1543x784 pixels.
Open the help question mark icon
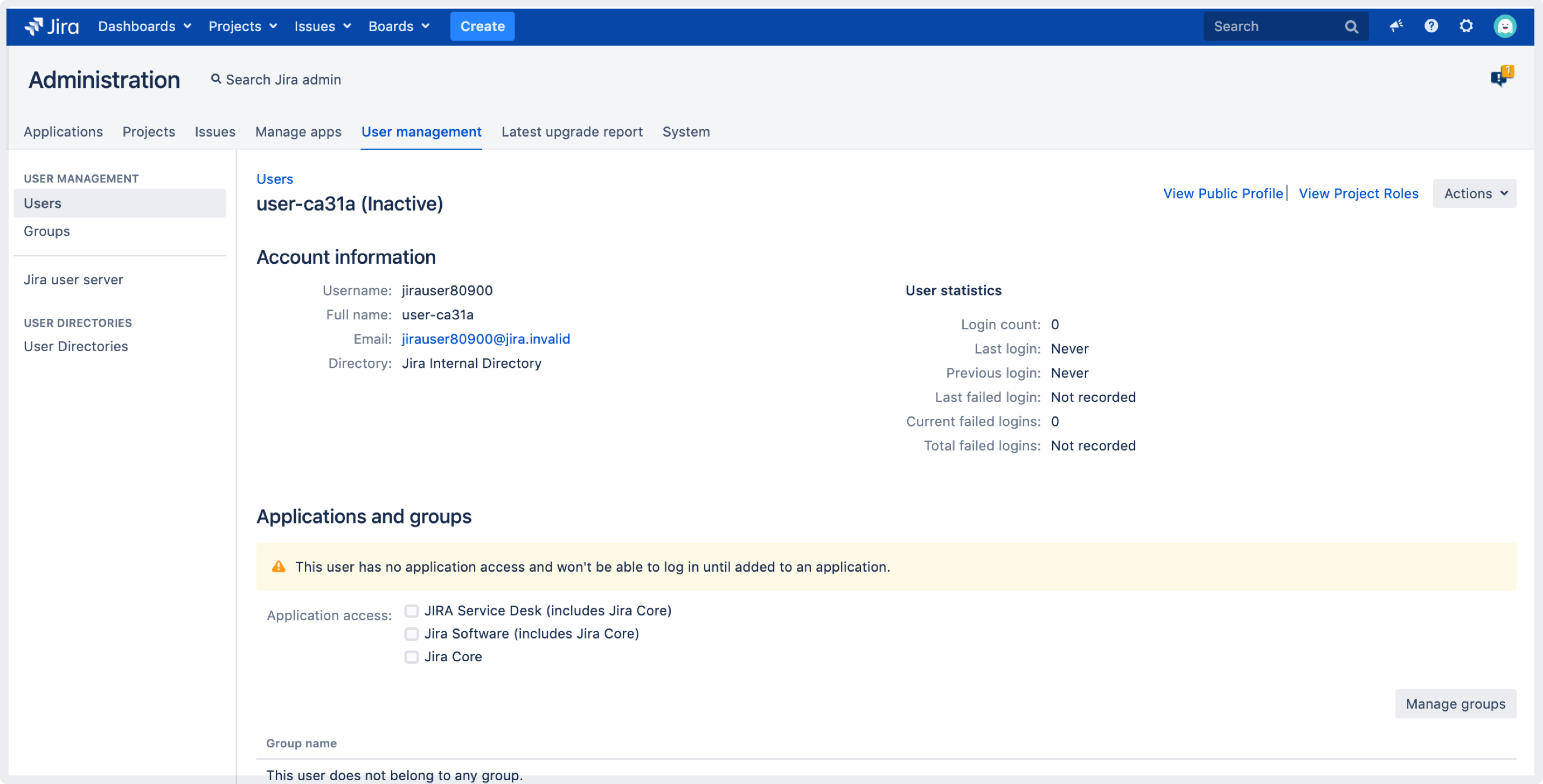[1431, 26]
